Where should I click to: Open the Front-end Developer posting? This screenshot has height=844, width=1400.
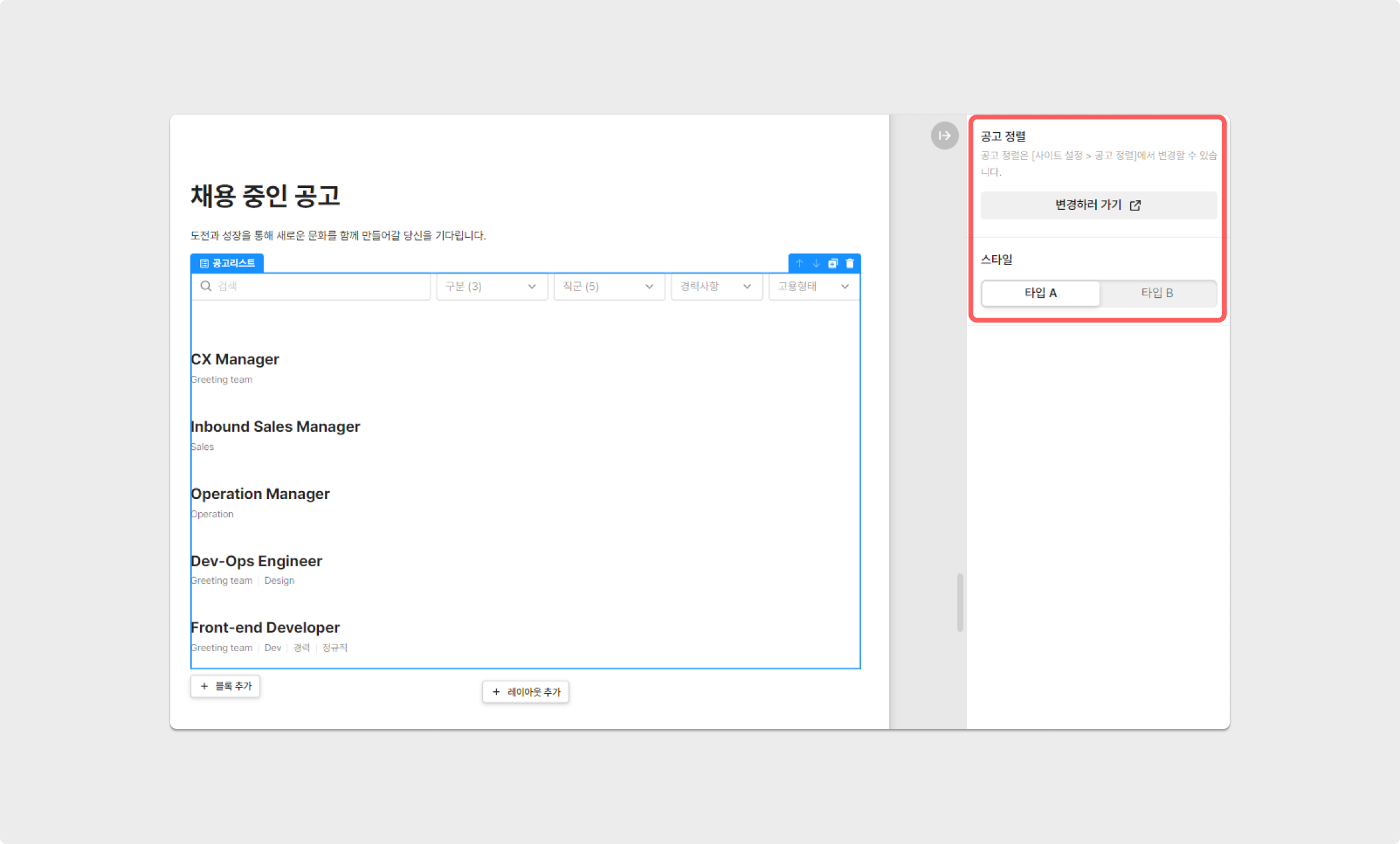click(265, 628)
